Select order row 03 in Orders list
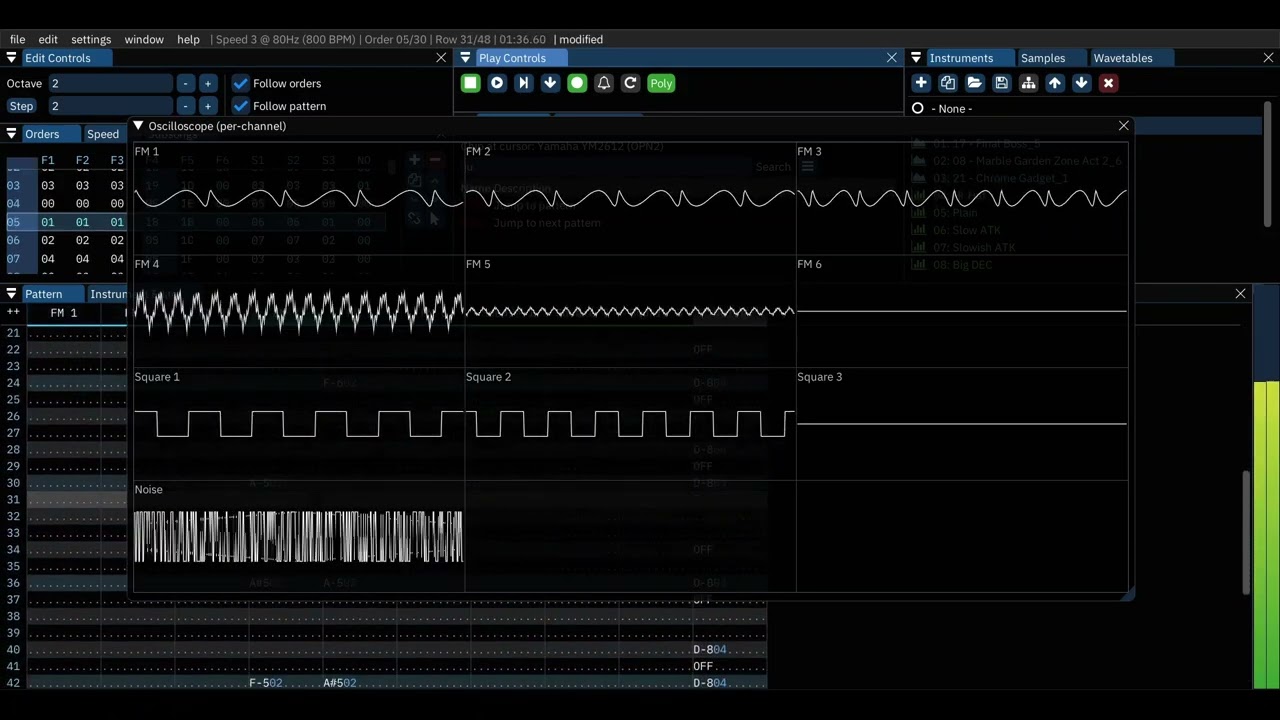 pos(13,185)
